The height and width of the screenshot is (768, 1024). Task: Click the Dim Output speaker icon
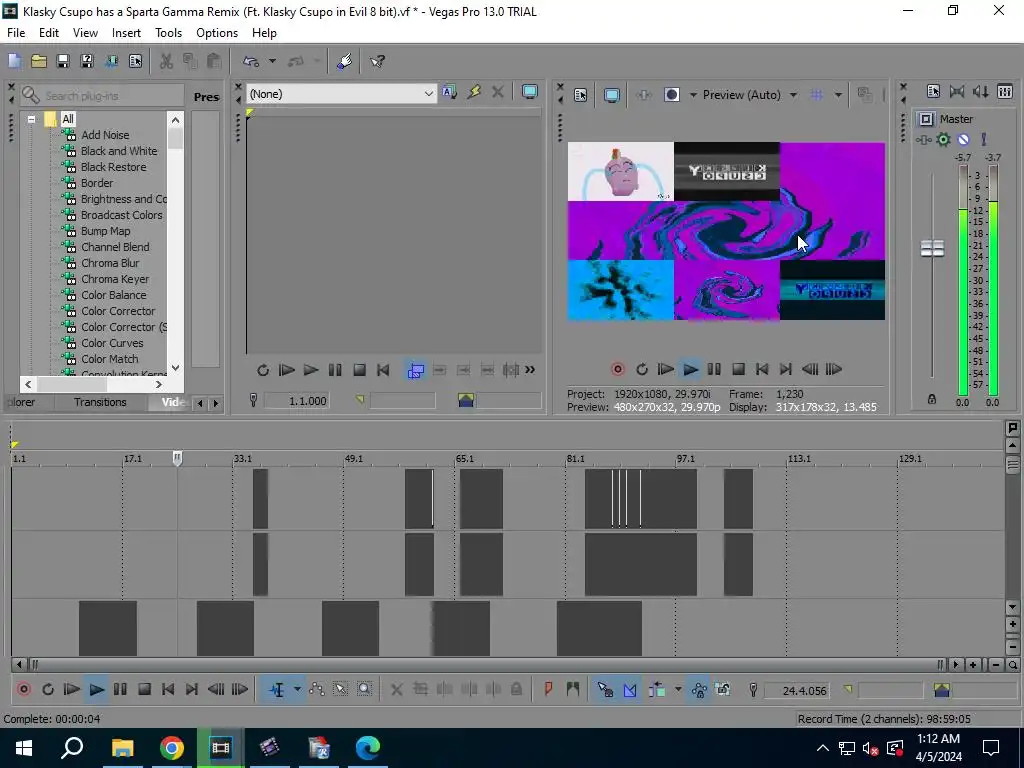pos(981,92)
